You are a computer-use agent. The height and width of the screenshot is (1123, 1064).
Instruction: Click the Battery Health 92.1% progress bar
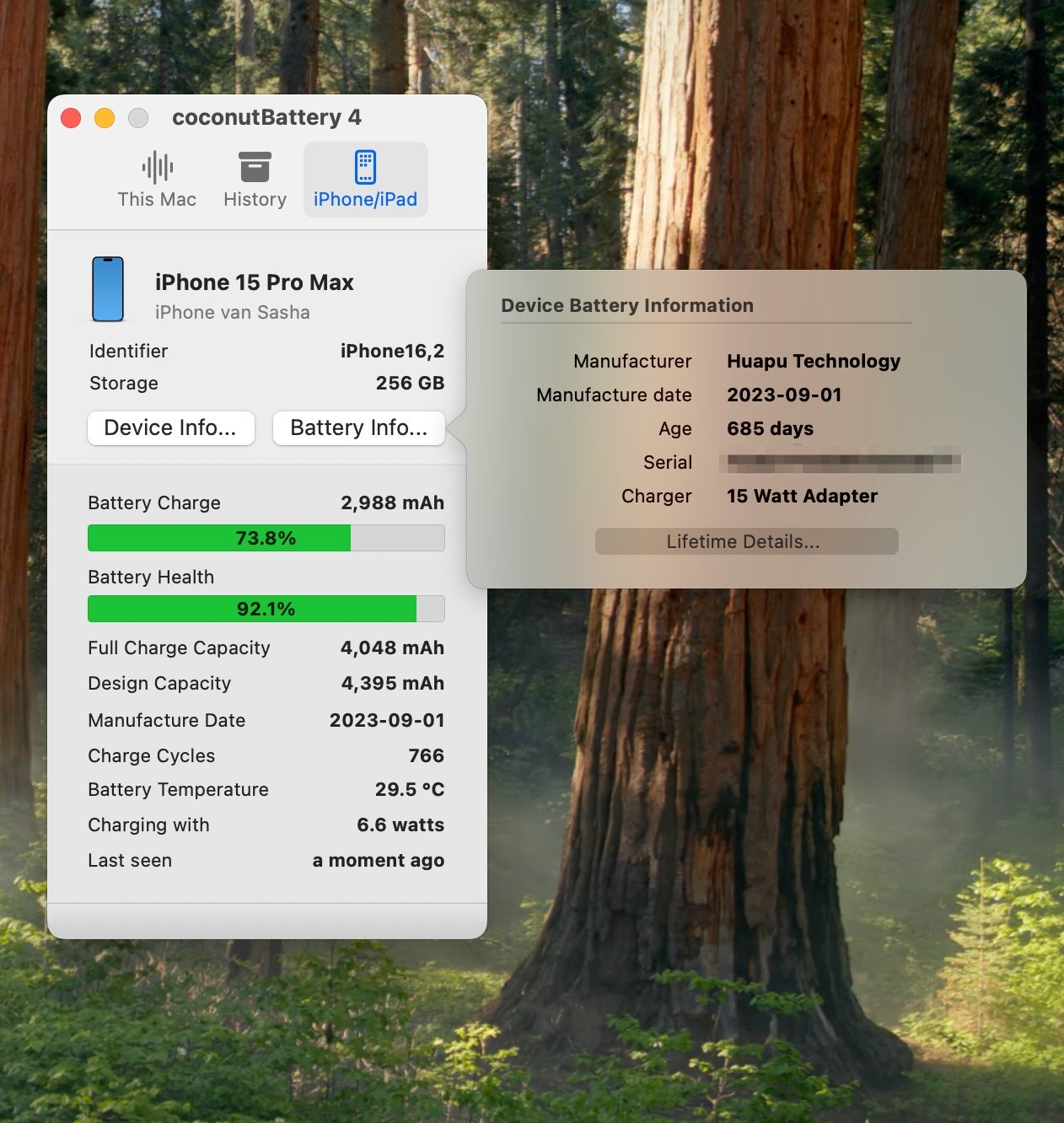click(266, 609)
